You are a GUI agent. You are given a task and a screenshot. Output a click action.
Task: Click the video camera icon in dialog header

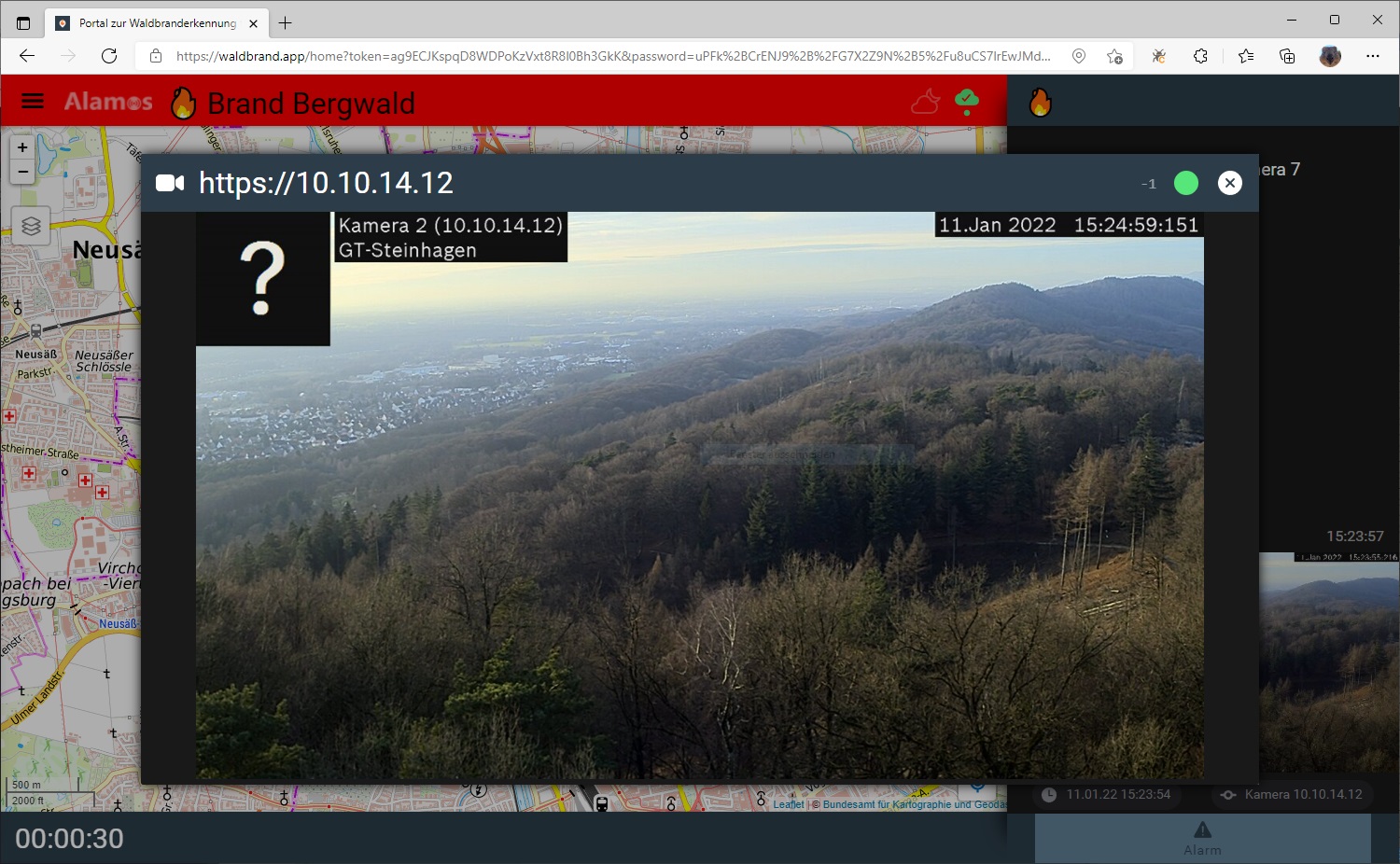pos(170,183)
